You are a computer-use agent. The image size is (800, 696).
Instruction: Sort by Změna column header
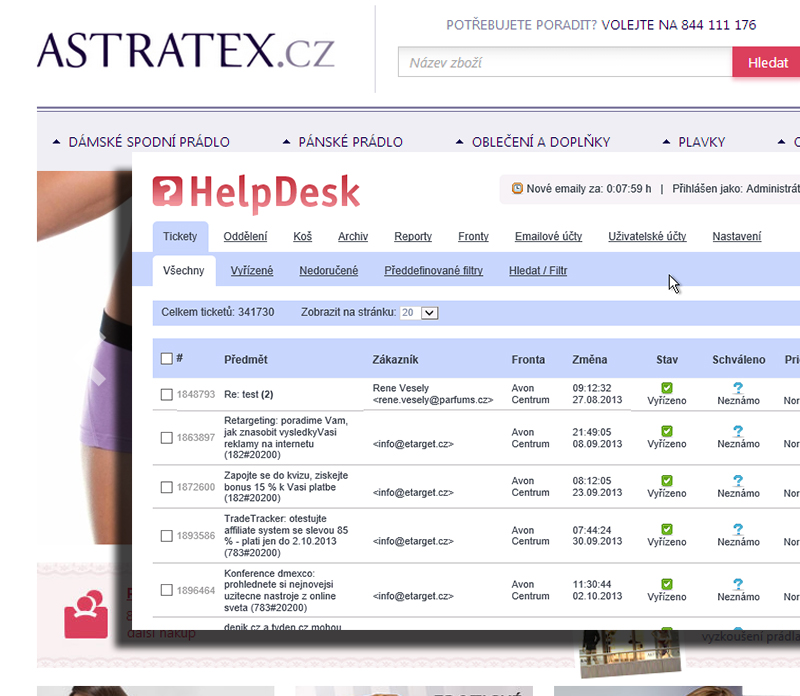589,360
